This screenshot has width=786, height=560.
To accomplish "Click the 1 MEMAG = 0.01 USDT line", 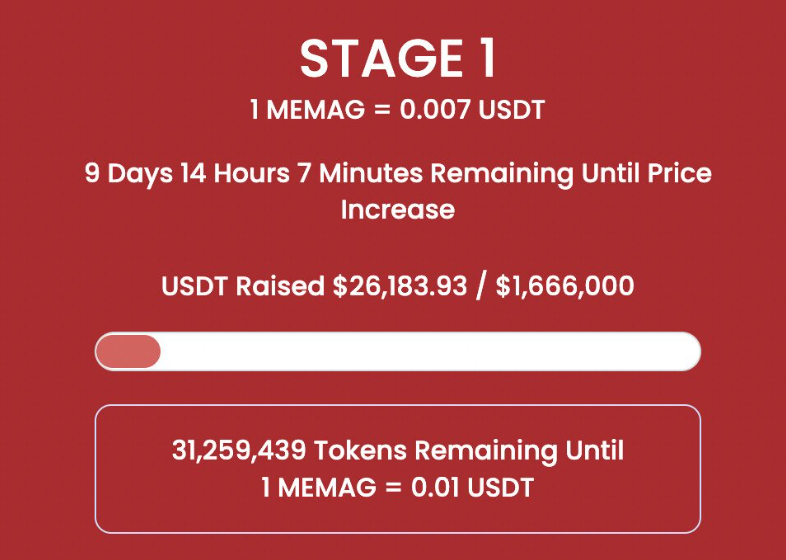I will coord(398,487).
